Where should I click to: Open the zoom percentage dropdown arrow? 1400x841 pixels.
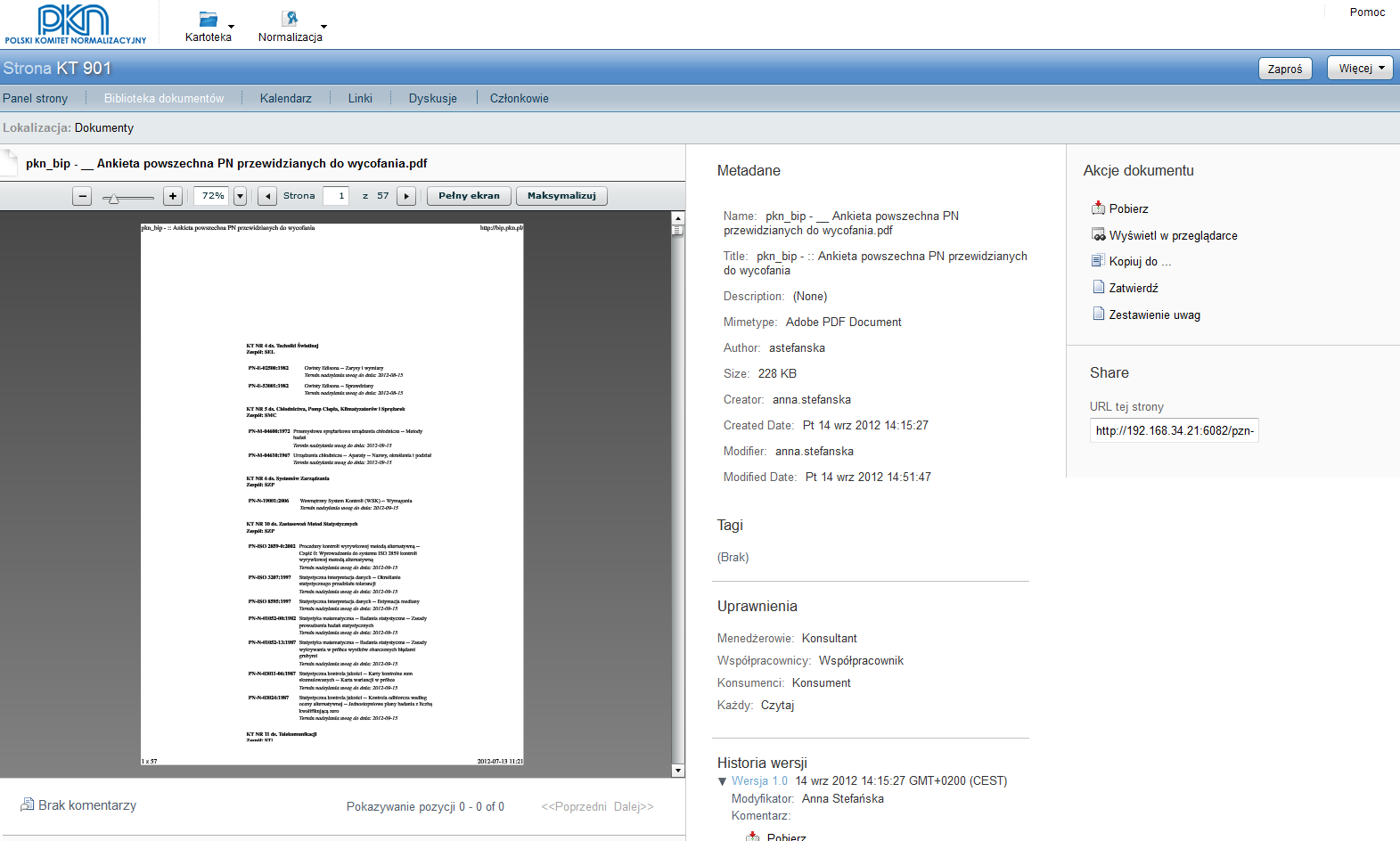(x=240, y=196)
